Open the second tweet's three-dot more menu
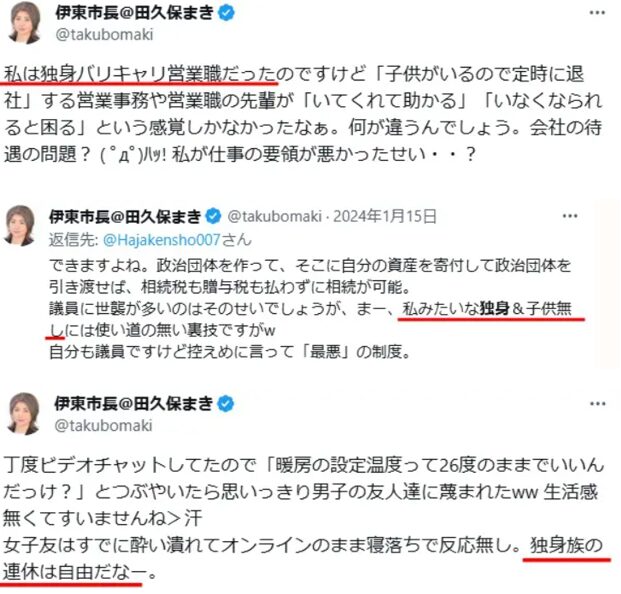The width and height of the screenshot is (621, 594). [x=570, y=216]
